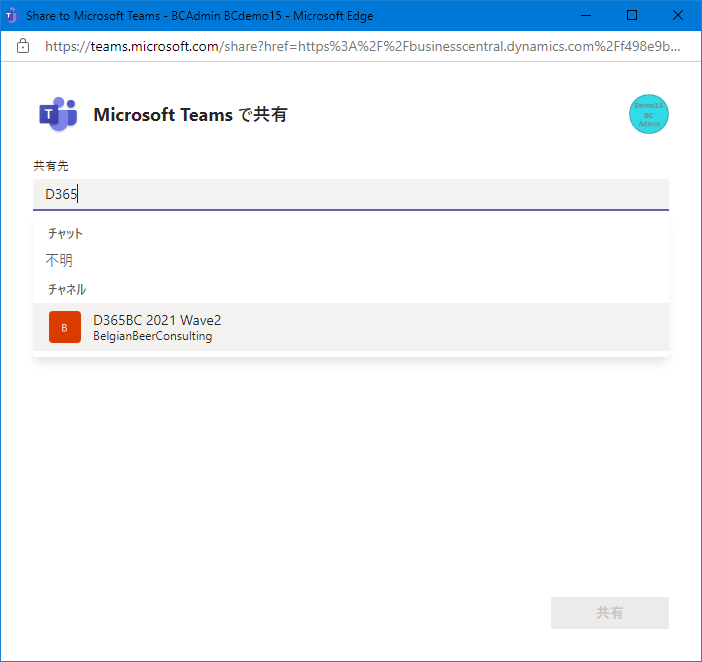Screen dimensions: 702x662
Task: Click the BelgianBeerConsulting team name
Action: point(153,336)
